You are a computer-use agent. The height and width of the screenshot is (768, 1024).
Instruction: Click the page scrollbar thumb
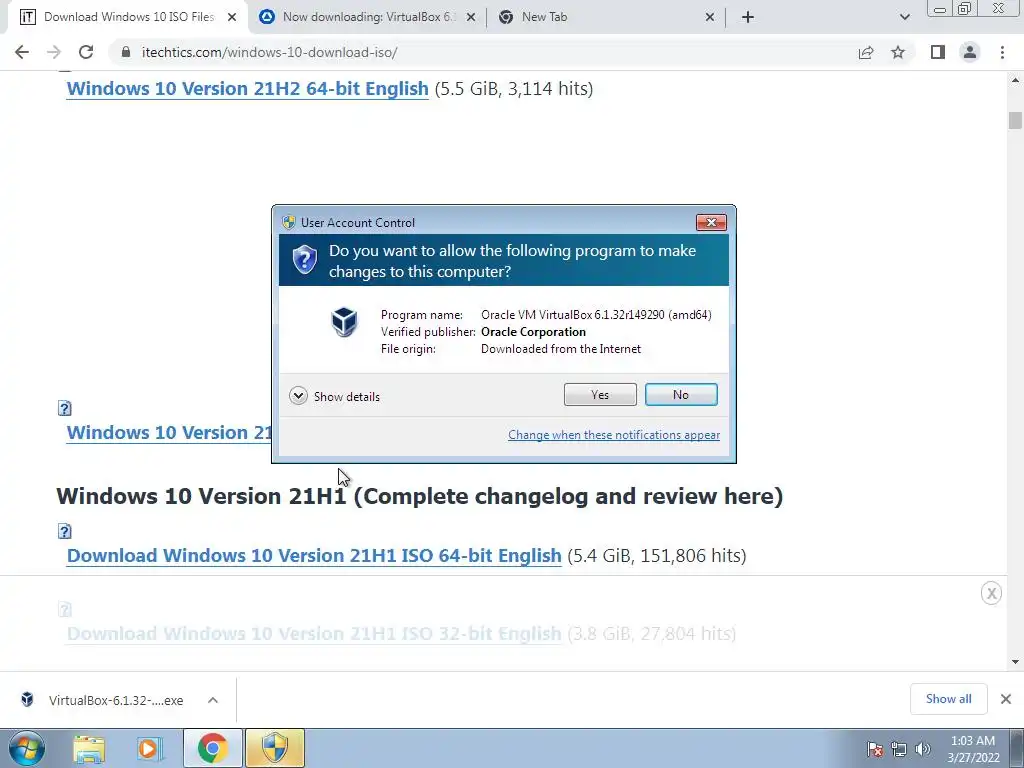click(x=1015, y=121)
